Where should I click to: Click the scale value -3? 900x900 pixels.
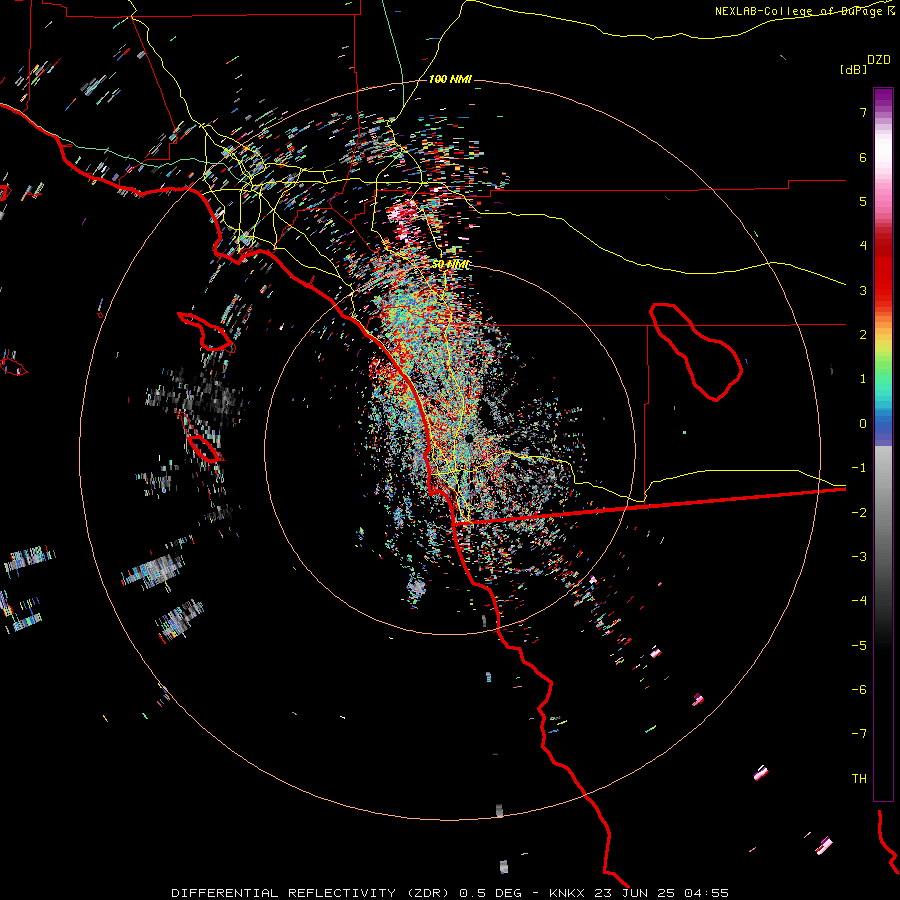[859, 557]
